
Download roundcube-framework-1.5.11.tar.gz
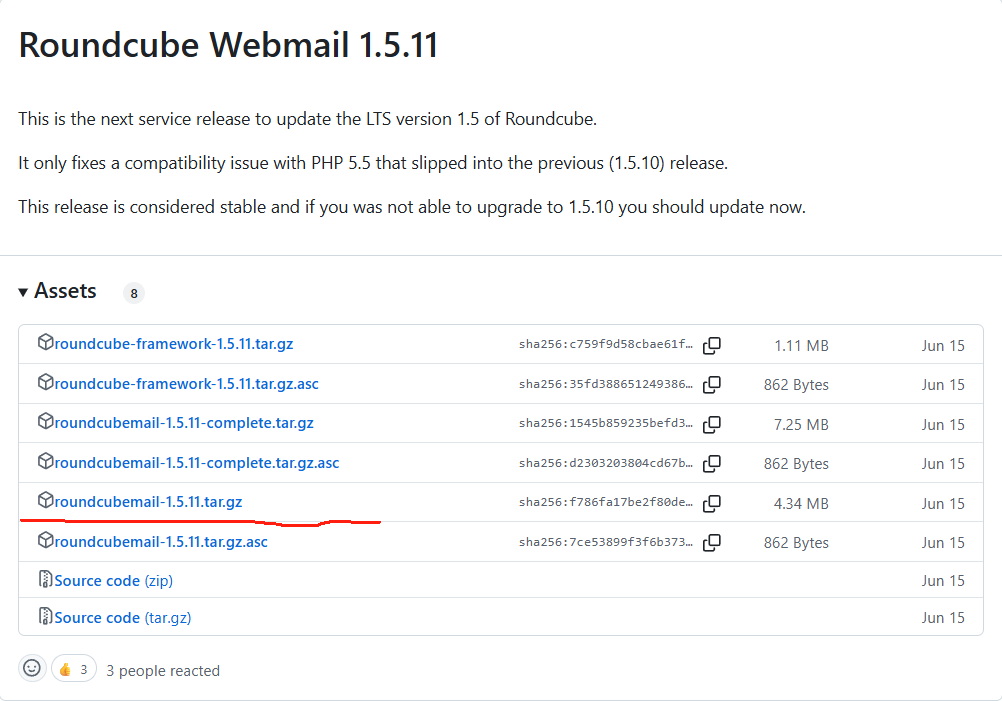point(174,345)
